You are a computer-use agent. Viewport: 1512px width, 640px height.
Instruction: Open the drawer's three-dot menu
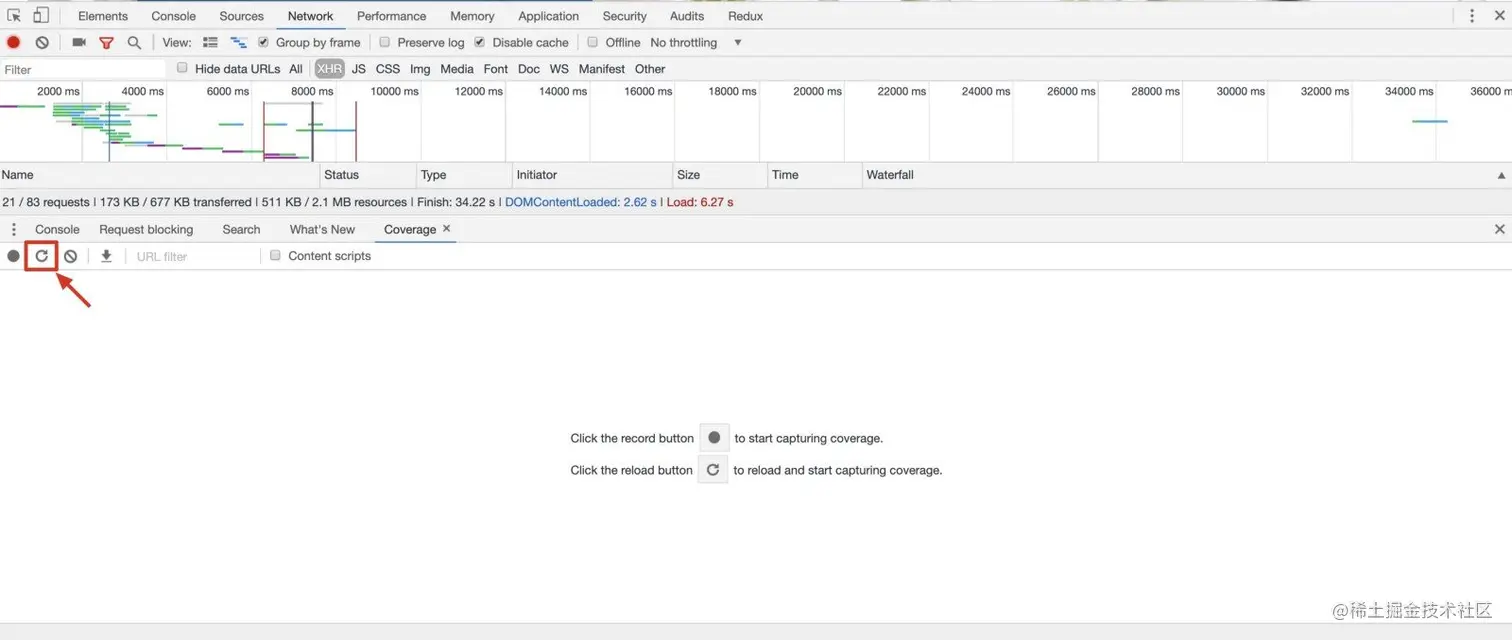tap(14, 229)
